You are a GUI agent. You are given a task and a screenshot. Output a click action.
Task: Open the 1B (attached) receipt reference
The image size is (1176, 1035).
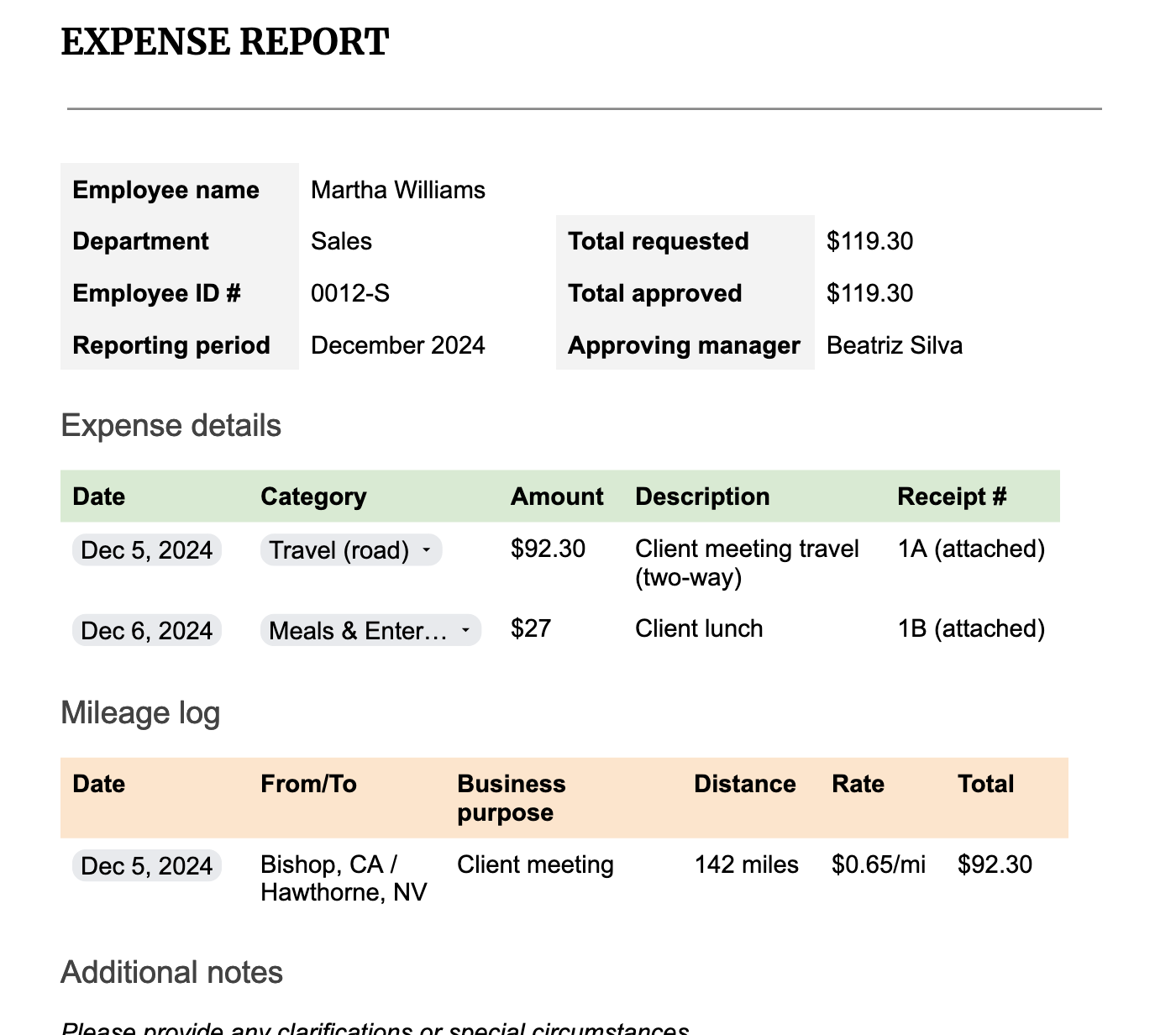click(x=970, y=628)
